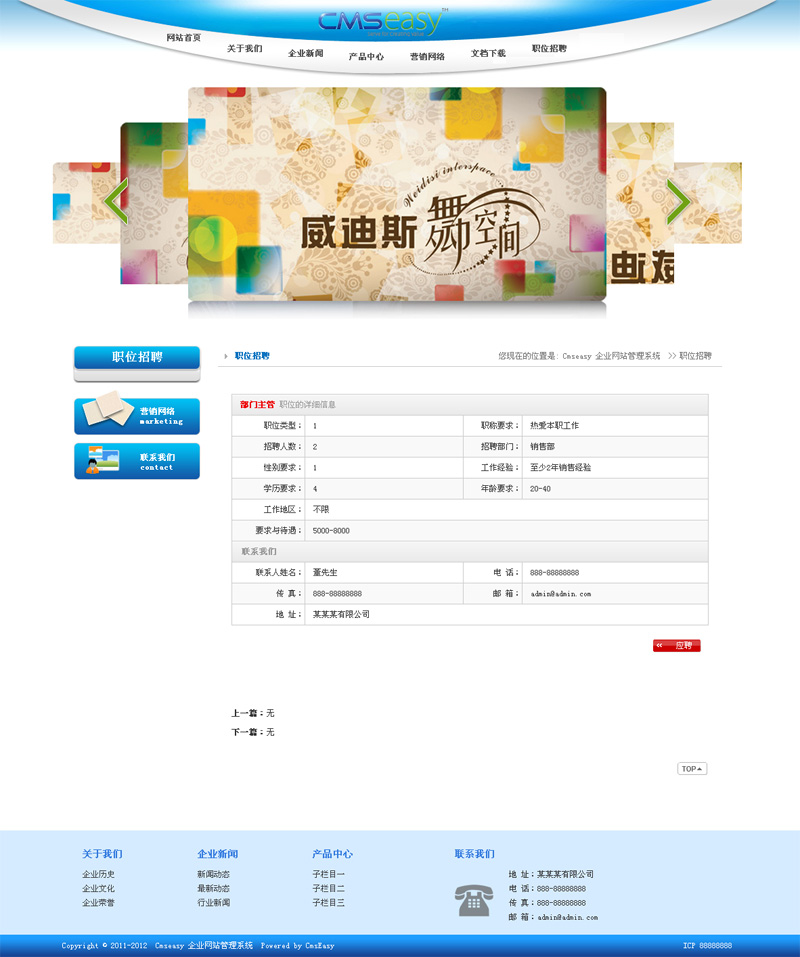Click the TOP back-to-top button
800x957 pixels.
pyautogui.click(x=692, y=769)
